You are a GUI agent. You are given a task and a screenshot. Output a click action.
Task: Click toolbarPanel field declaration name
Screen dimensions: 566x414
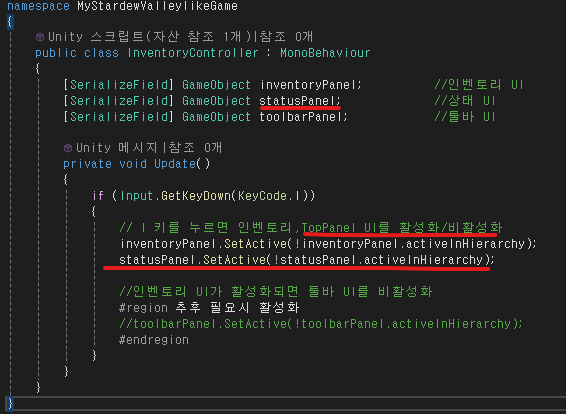click(x=300, y=117)
